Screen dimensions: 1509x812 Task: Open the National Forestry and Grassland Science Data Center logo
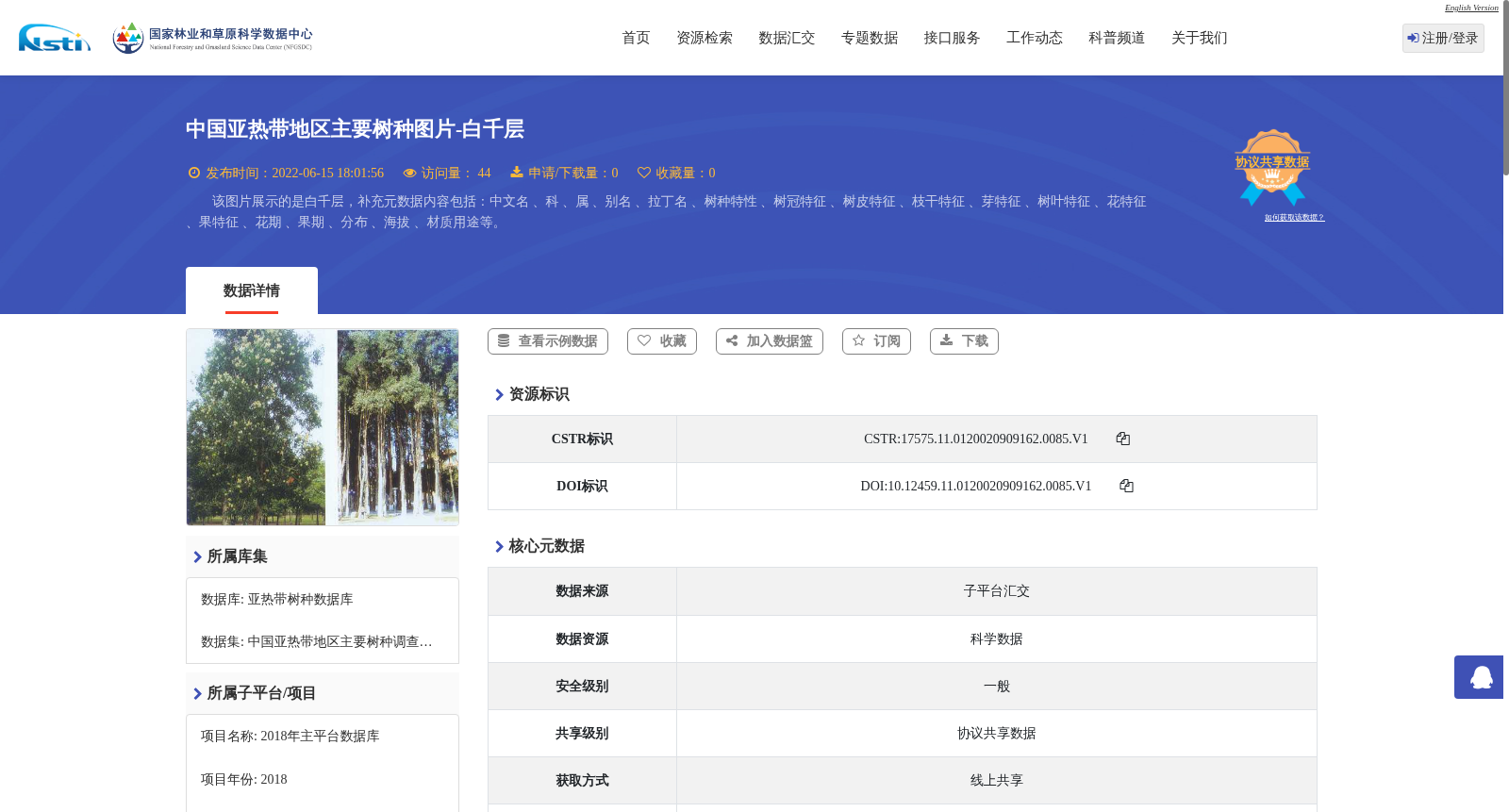coord(212,38)
